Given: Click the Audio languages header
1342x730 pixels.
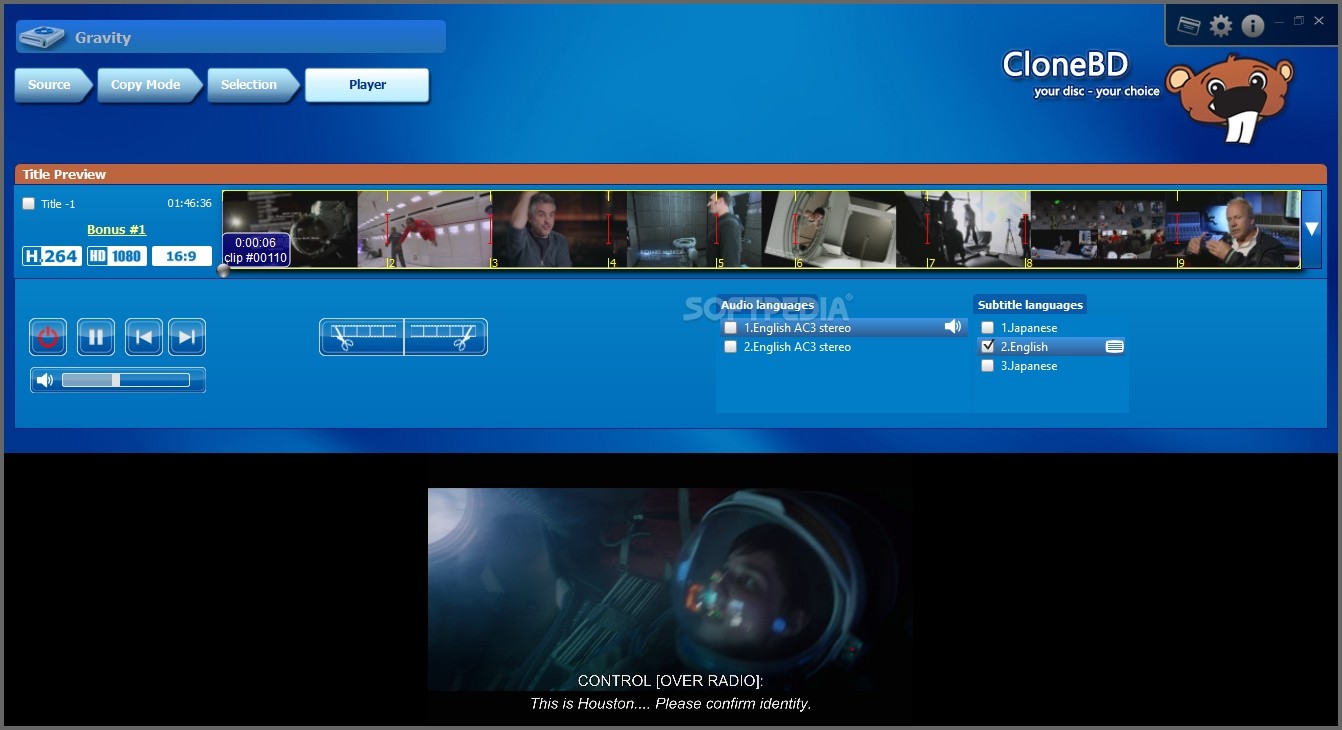Looking at the screenshot, I should (768, 305).
